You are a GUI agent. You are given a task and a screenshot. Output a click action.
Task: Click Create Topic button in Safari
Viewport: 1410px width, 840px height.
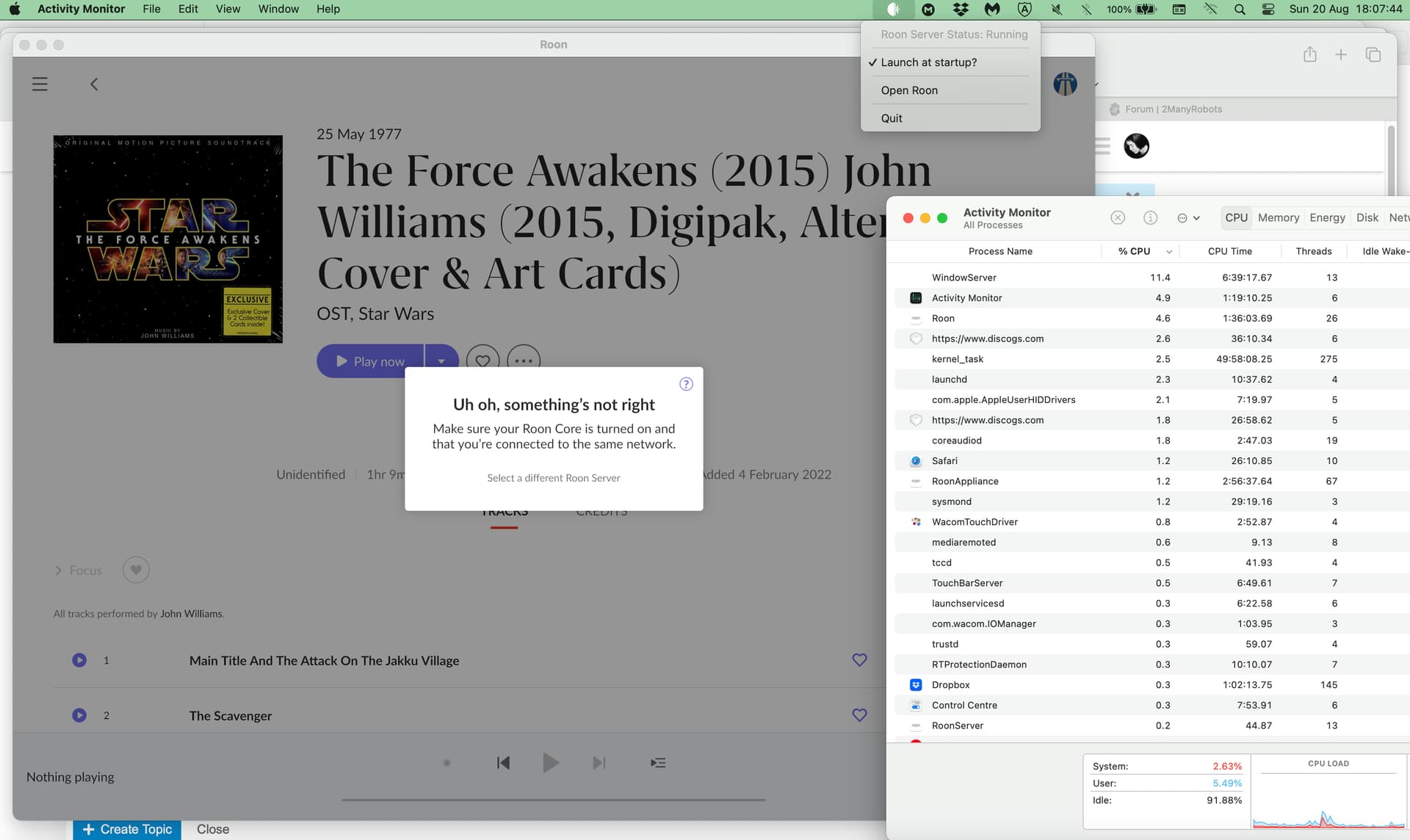coord(127,829)
